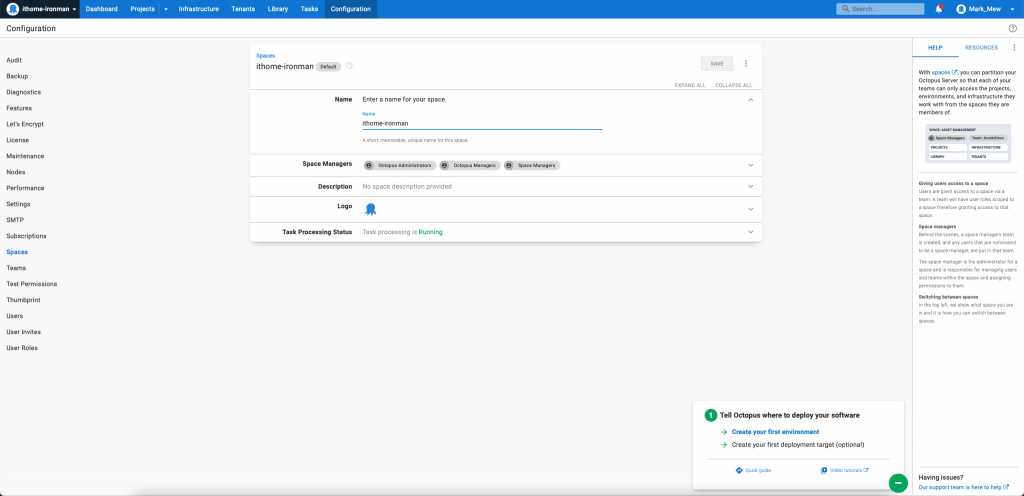The height and width of the screenshot is (496, 1024).
Task: Expand the Task Processing Status section
Action: (750, 232)
